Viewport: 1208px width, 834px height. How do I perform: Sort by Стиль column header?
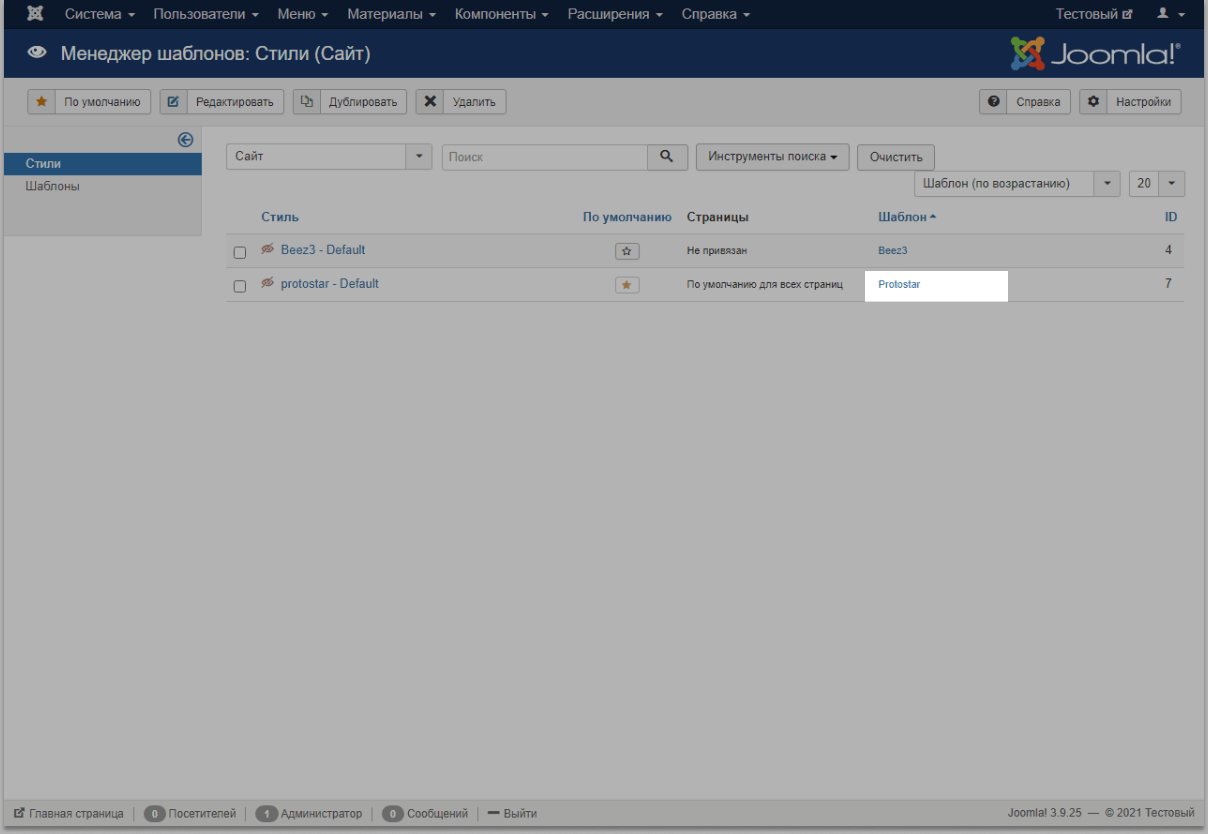pyautogui.click(x=280, y=217)
